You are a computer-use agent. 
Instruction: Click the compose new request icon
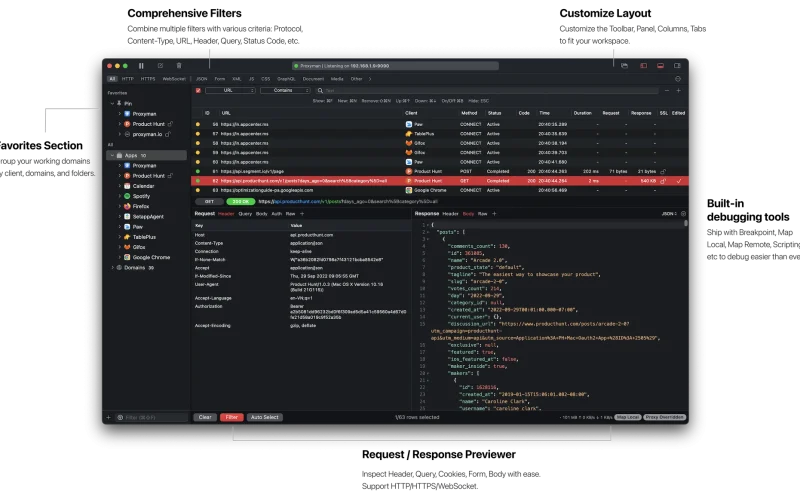tap(160, 66)
